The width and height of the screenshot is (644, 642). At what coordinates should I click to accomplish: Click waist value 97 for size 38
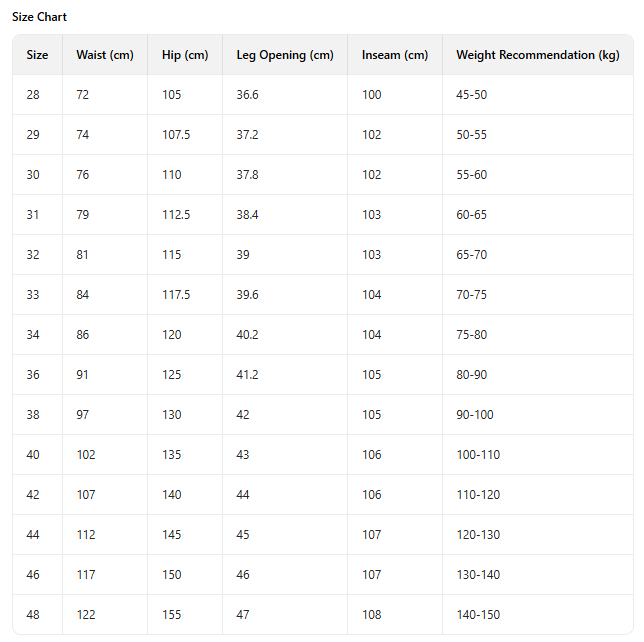point(83,415)
